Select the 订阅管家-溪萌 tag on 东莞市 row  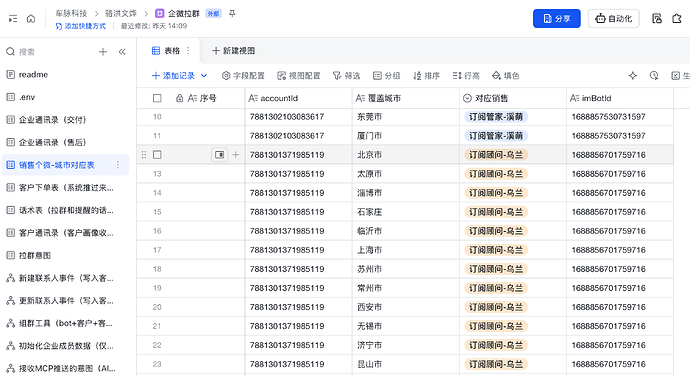tap(496, 117)
